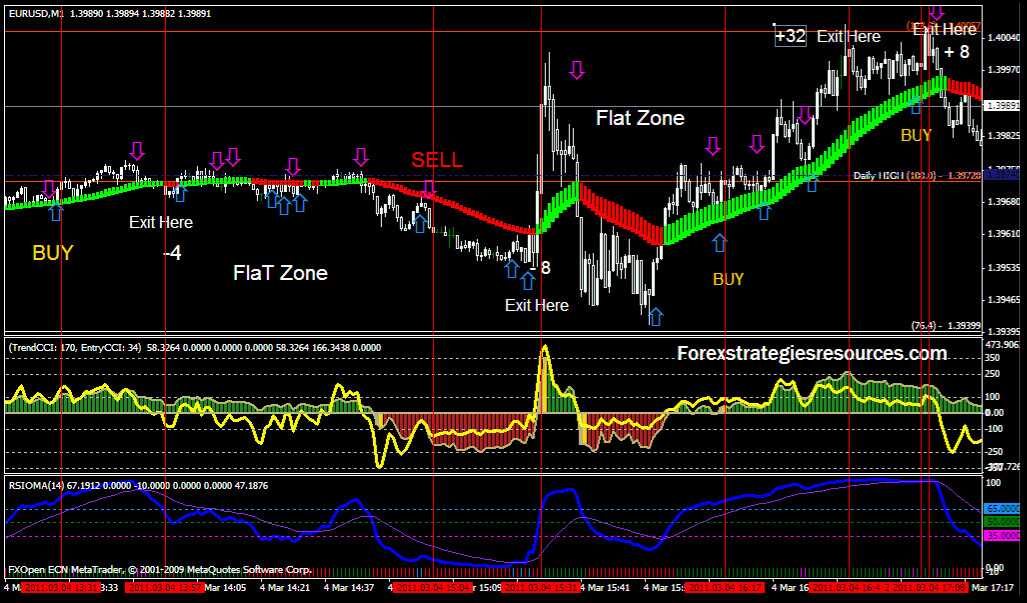Image resolution: width=1027 pixels, height=603 pixels.
Task: Click the green 50.0000 RSIOMA level tag
Action: click(x=1003, y=521)
